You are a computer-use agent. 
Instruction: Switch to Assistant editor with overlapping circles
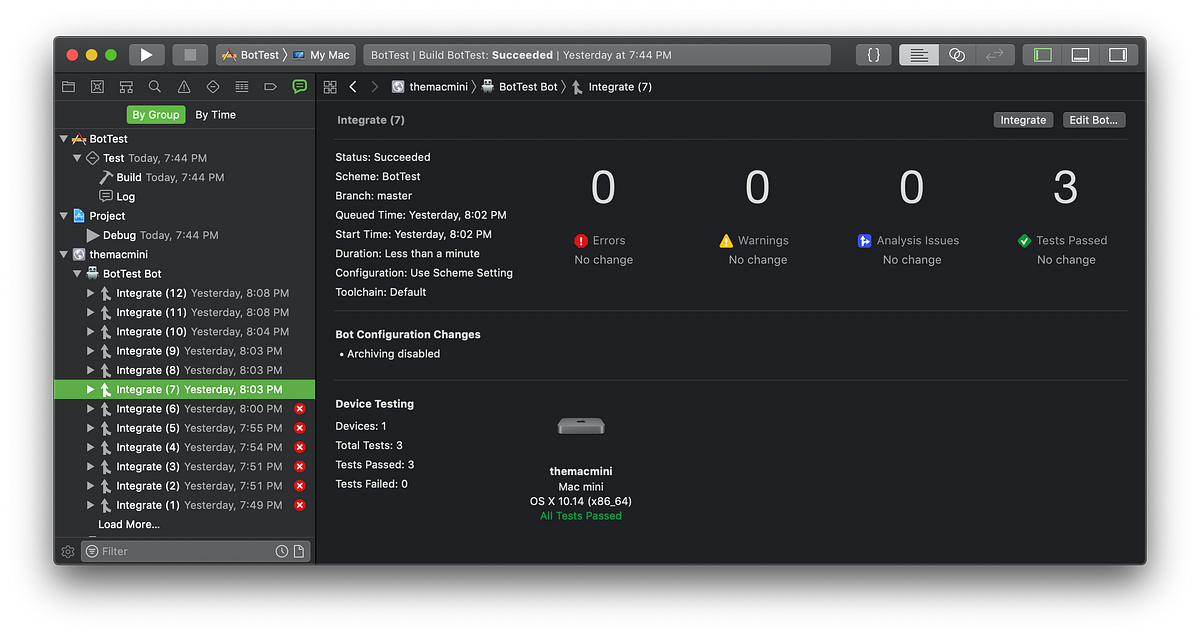(x=956, y=54)
